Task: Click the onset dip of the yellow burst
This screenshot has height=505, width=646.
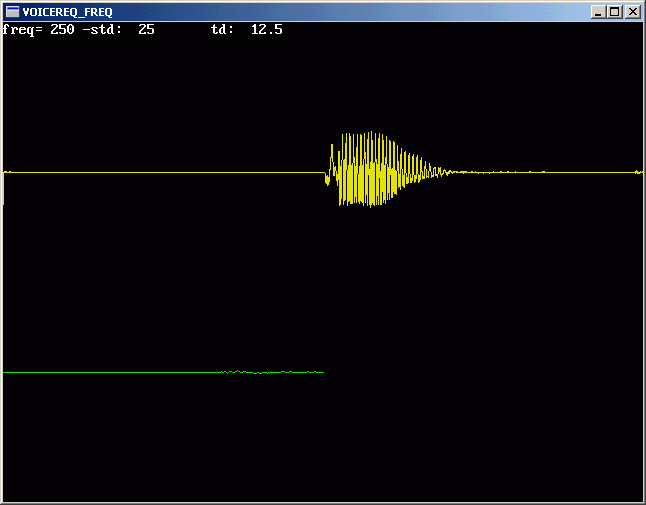Action: (x=327, y=181)
